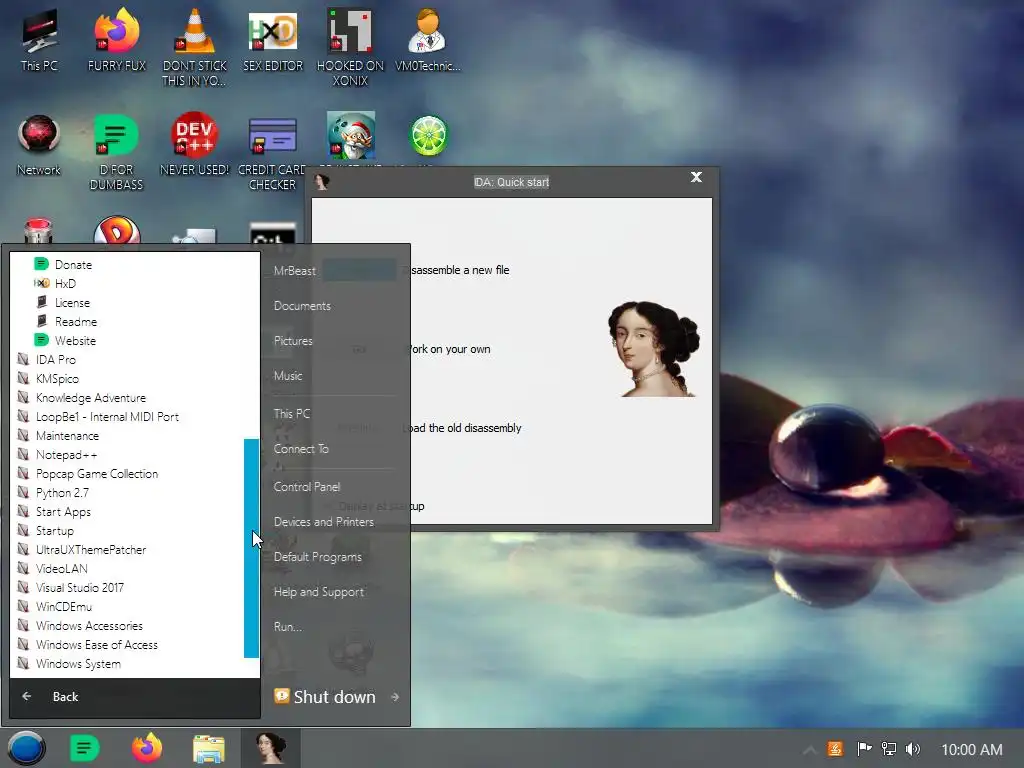Click the Shut down button
This screenshot has width=1024, height=768.
(325, 697)
